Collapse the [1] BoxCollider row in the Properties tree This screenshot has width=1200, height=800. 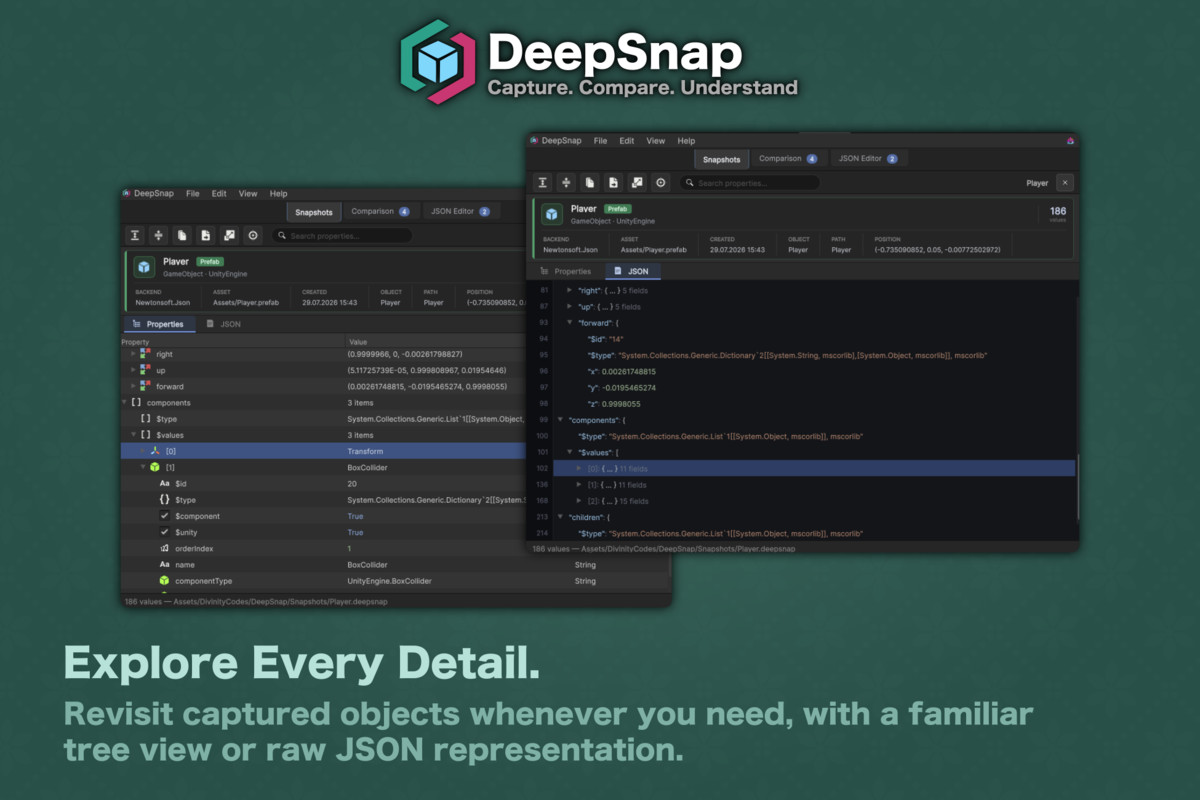142,467
